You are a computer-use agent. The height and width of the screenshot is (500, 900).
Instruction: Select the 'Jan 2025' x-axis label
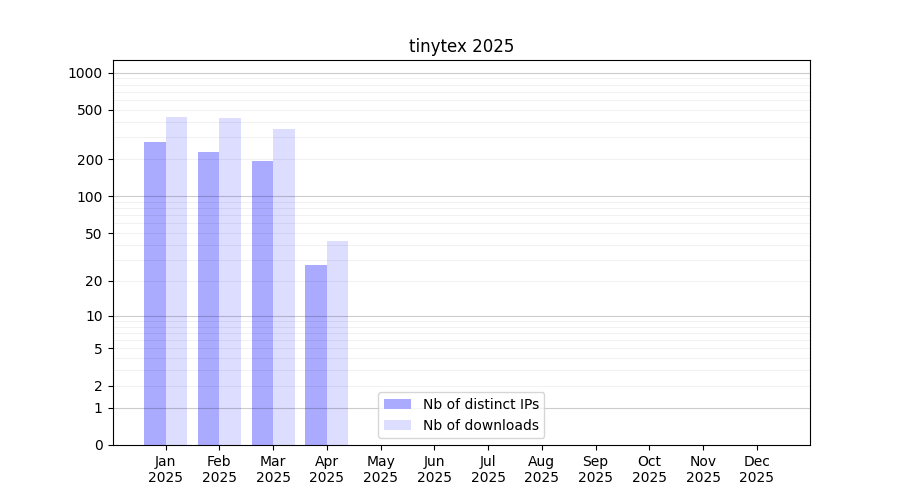(165, 469)
